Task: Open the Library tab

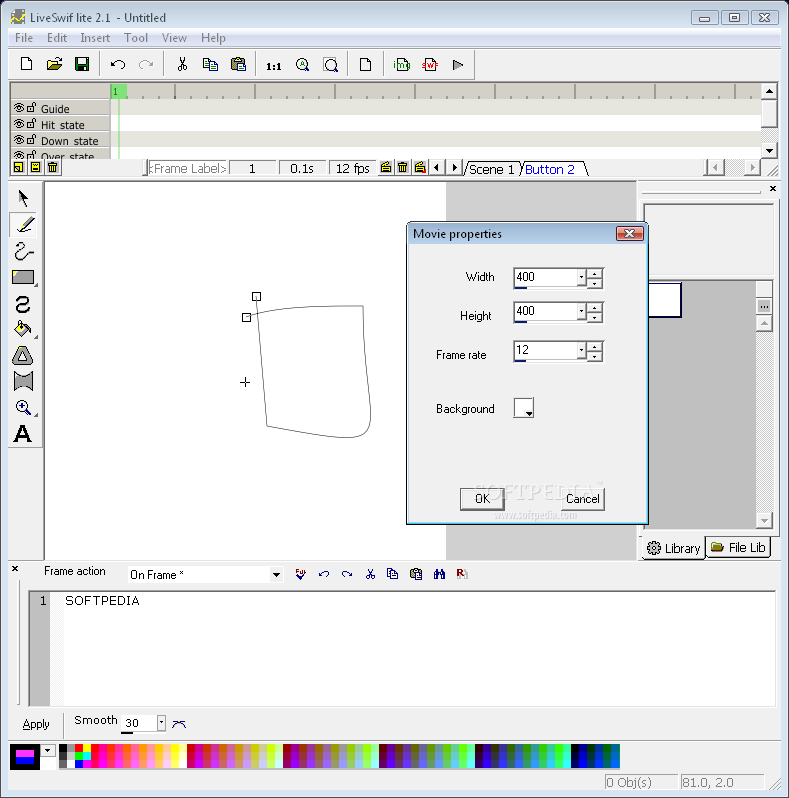Action: pyautogui.click(x=673, y=548)
